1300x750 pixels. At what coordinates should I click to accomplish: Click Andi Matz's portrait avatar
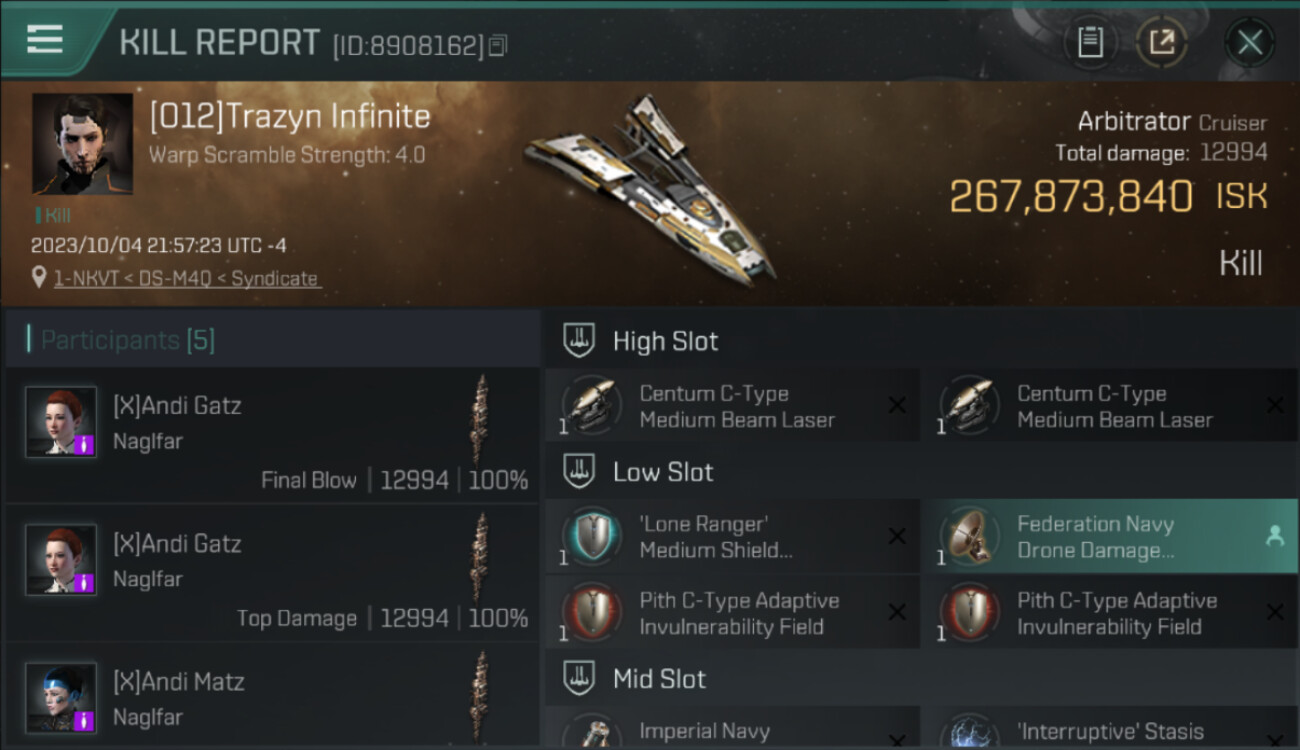tap(61, 697)
